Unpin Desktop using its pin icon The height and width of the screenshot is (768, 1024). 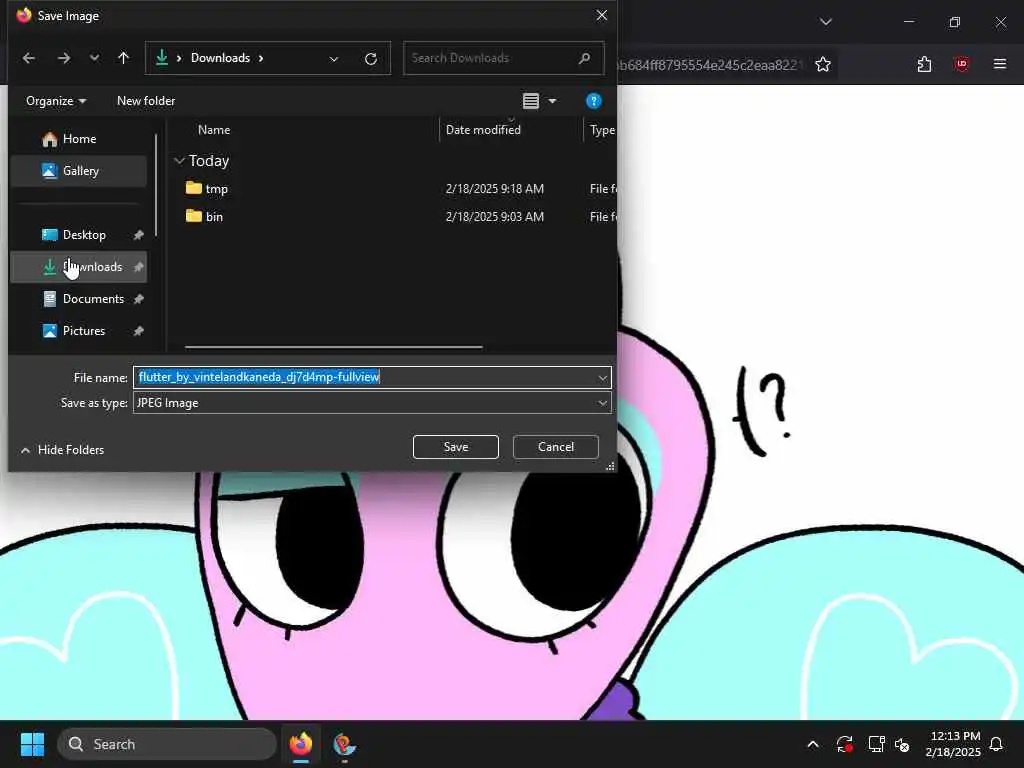point(138,235)
